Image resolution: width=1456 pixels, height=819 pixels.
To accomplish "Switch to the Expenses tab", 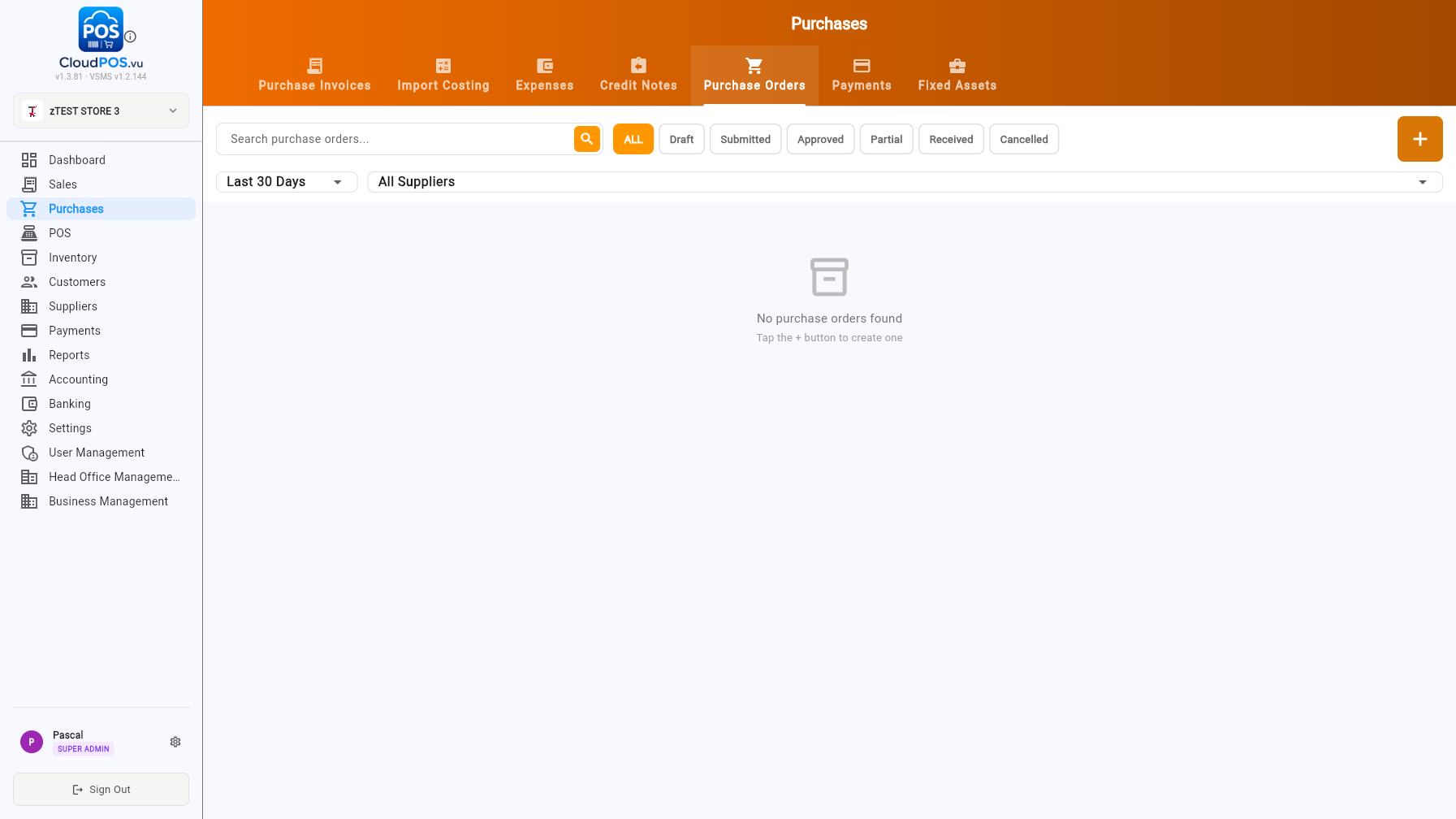I will pyautogui.click(x=545, y=76).
